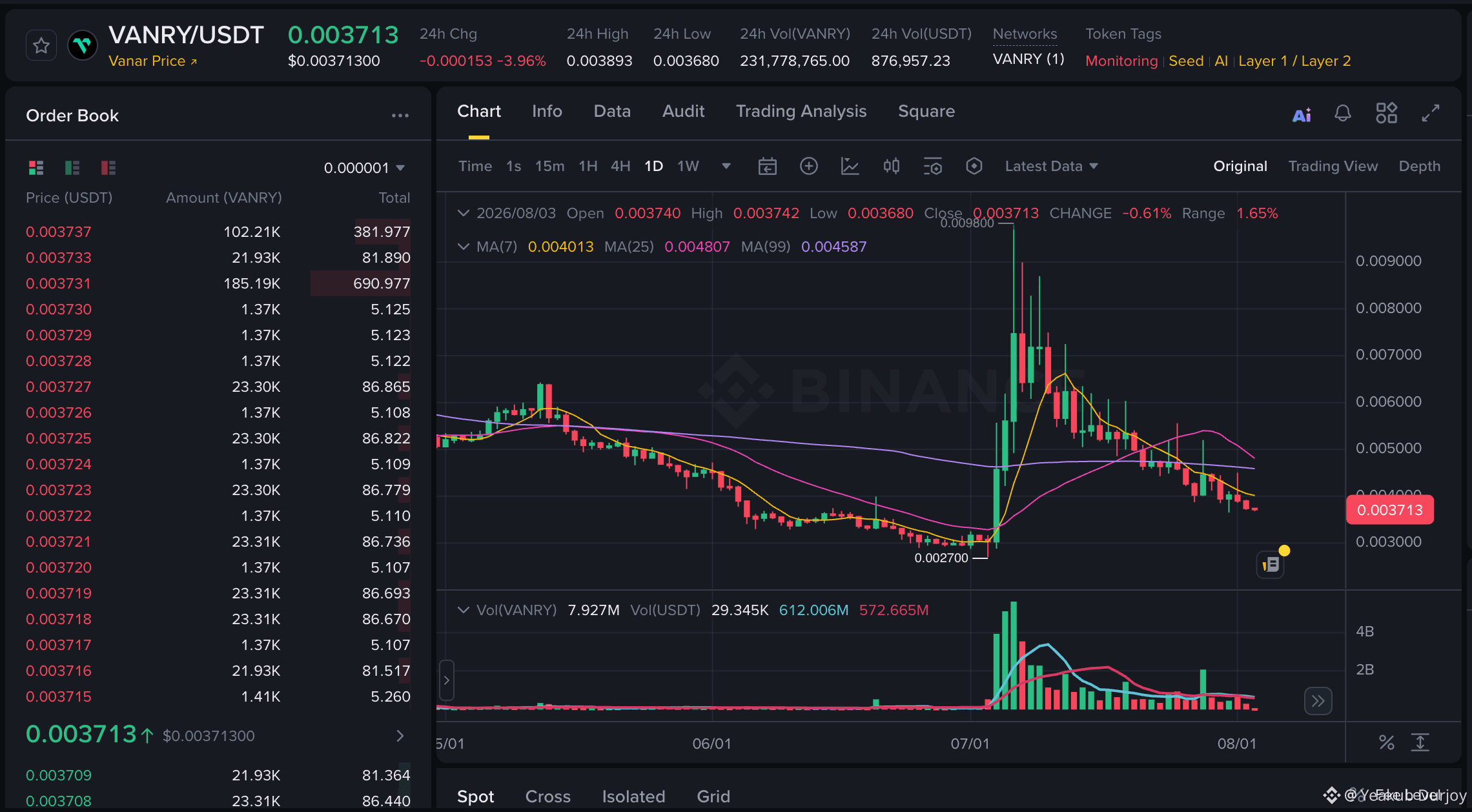1472x812 pixels.
Task: Select the Time chart interval
Action: (x=475, y=166)
